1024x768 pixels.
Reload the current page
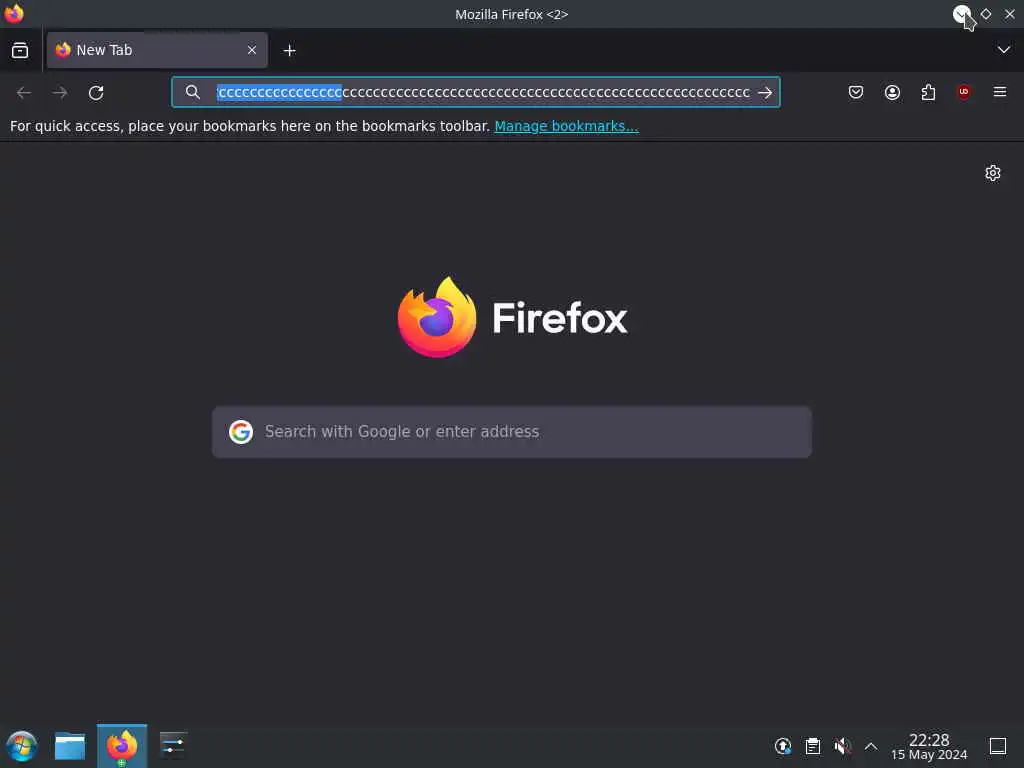click(x=96, y=93)
